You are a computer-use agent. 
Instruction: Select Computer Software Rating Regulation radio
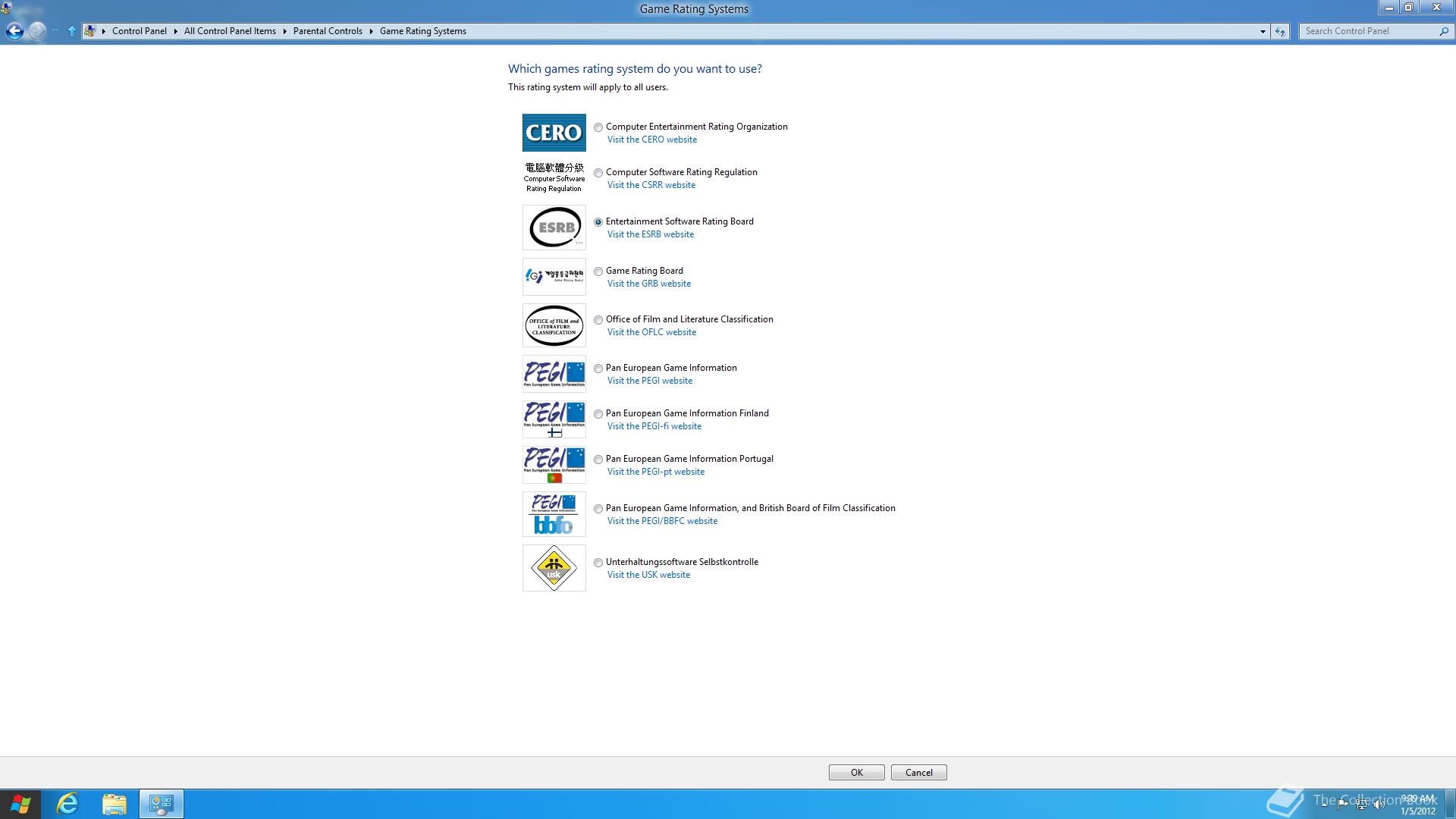pos(598,173)
